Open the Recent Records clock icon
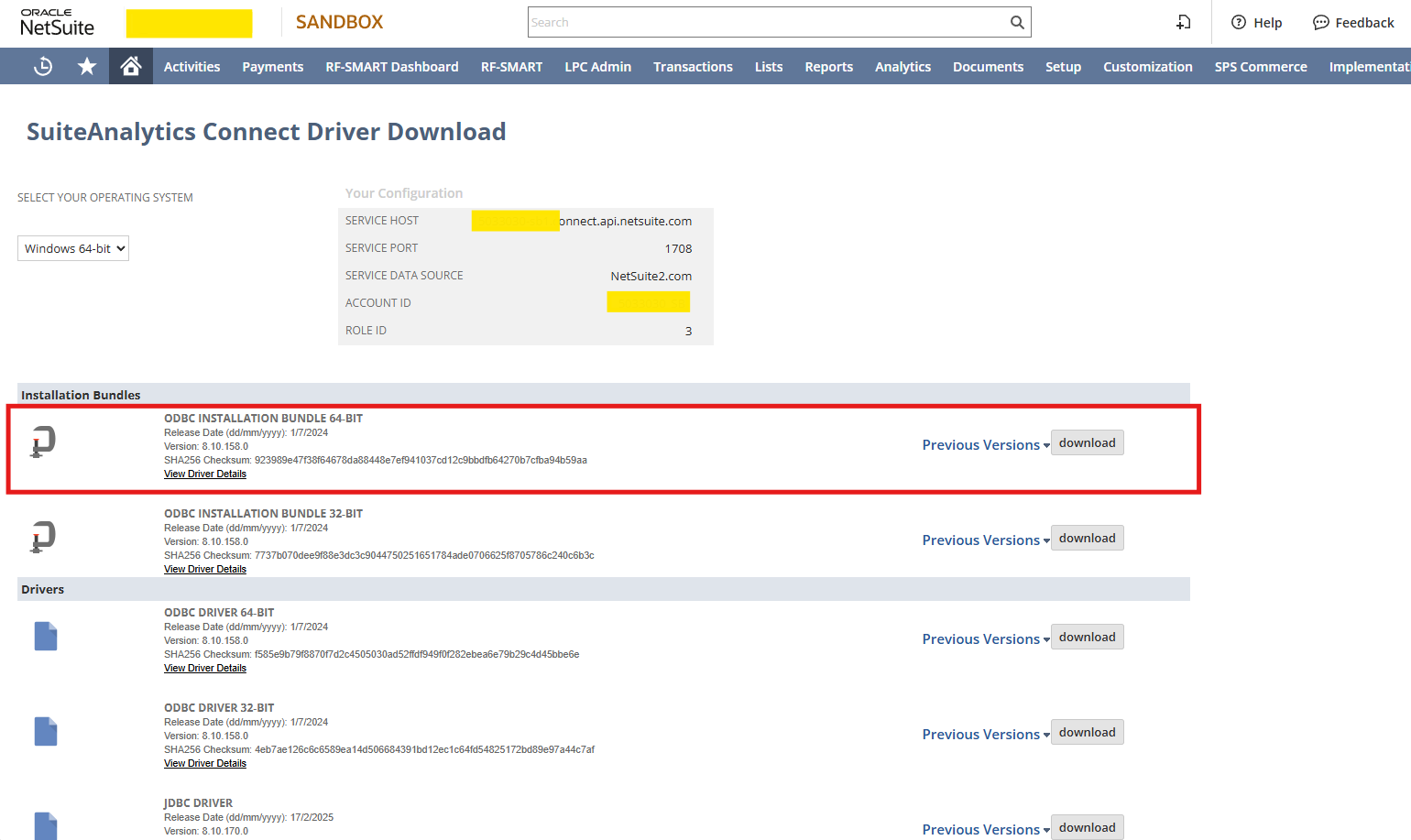Viewport: 1411px width, 840px height. pyautogui.click(x=43, y=66)
